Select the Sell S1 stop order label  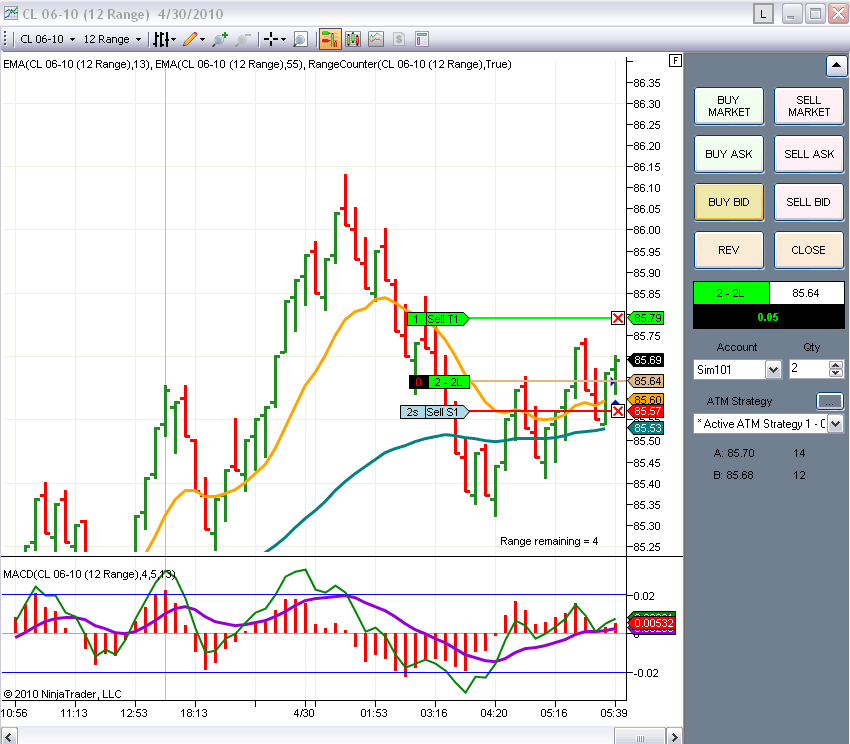coord(434,412)
